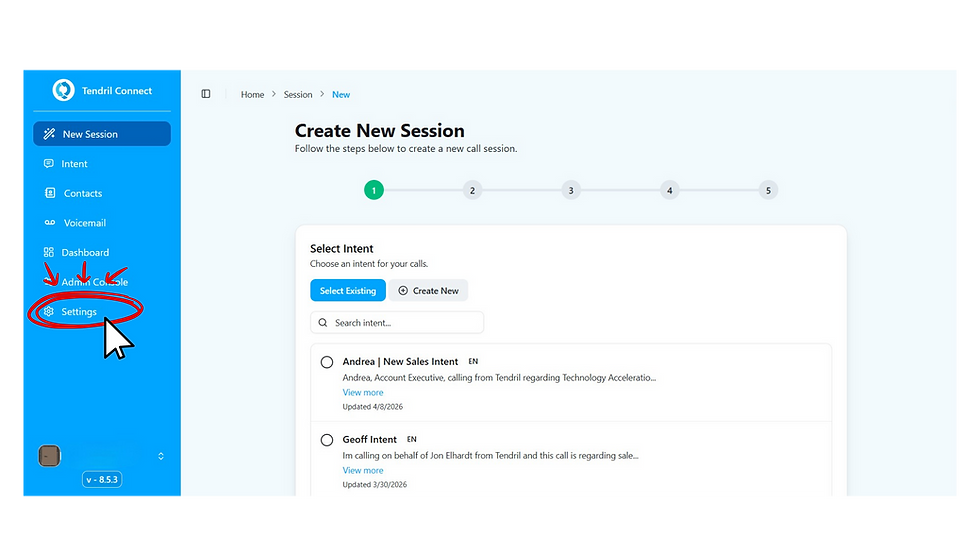Click the plus icon on Create New
The width and height of the screenshot is (980, 551).
(x=403, y=290)
